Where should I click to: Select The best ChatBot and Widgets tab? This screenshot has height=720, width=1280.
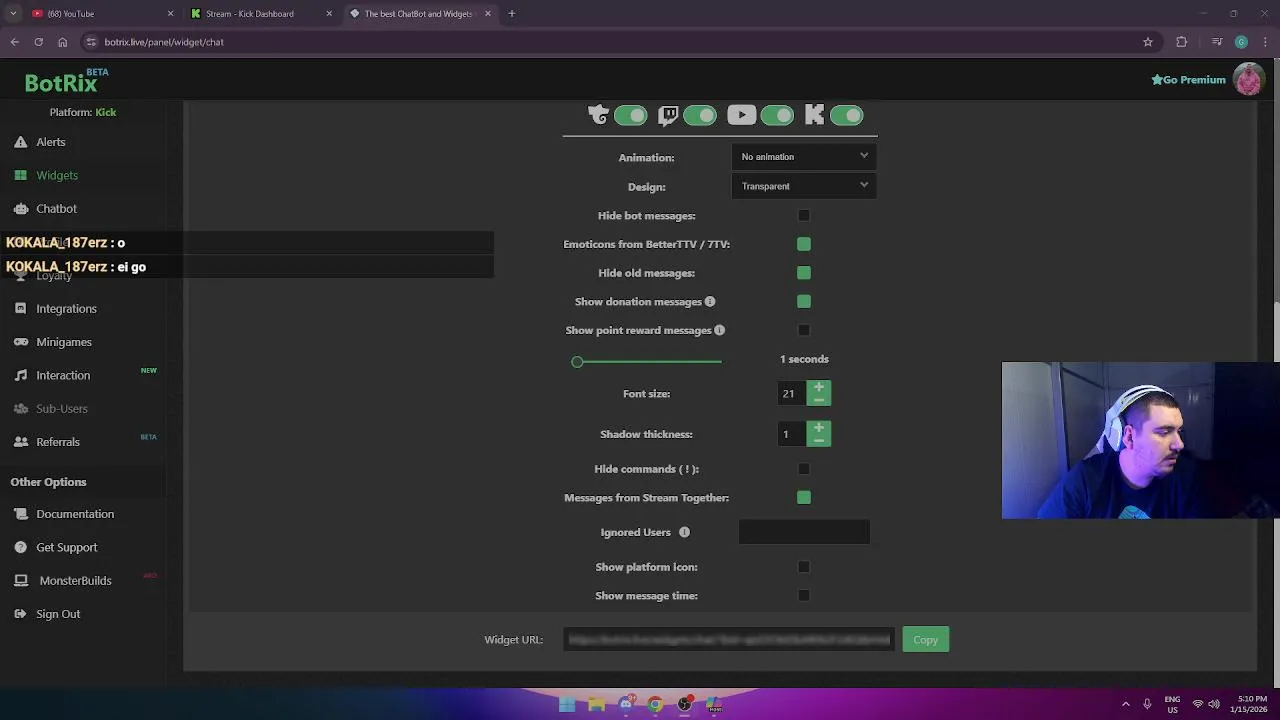(420, 13)
